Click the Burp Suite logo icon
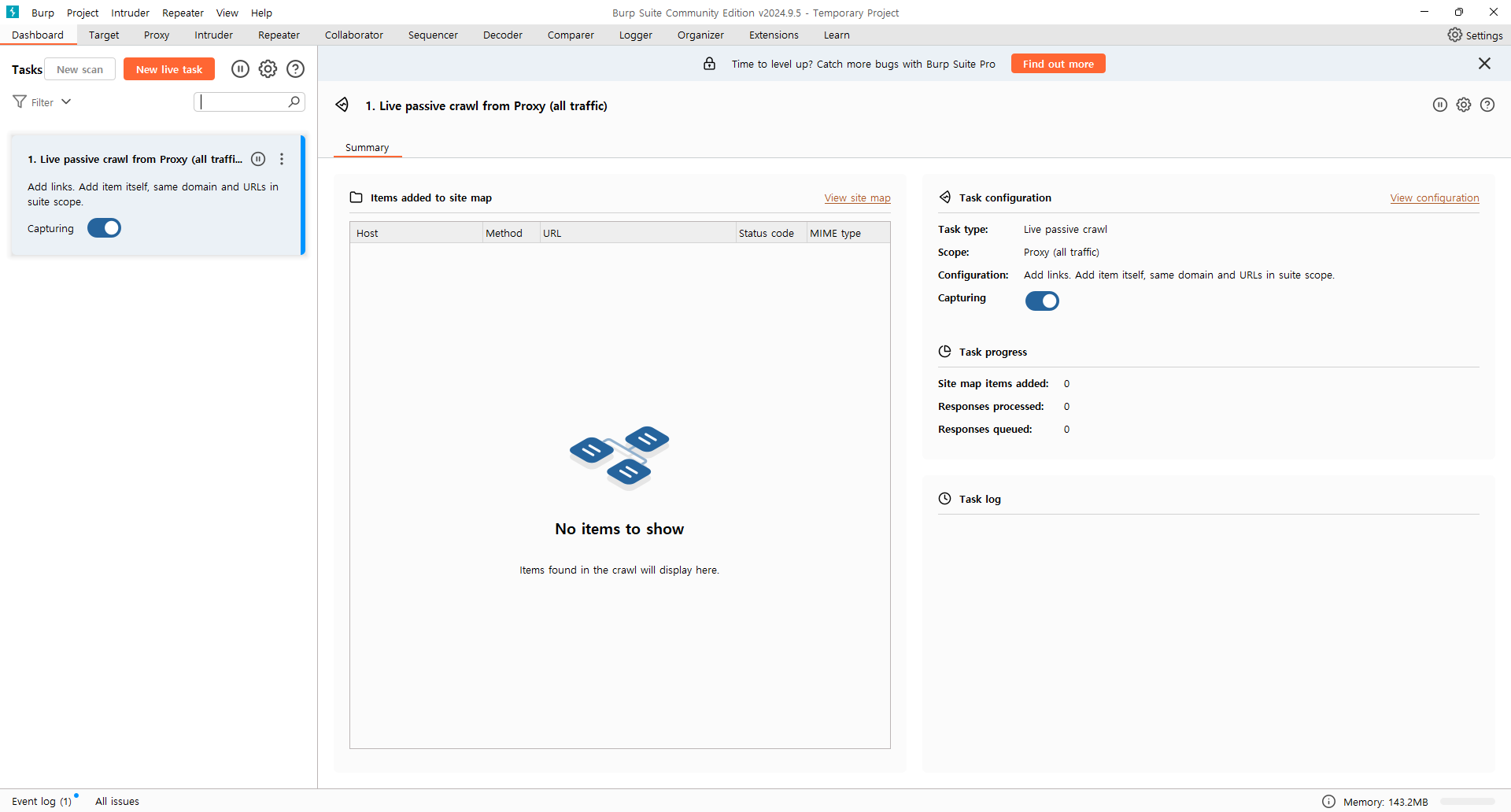The width and height of the screenshot is (1511, 812). pos(13,12)
